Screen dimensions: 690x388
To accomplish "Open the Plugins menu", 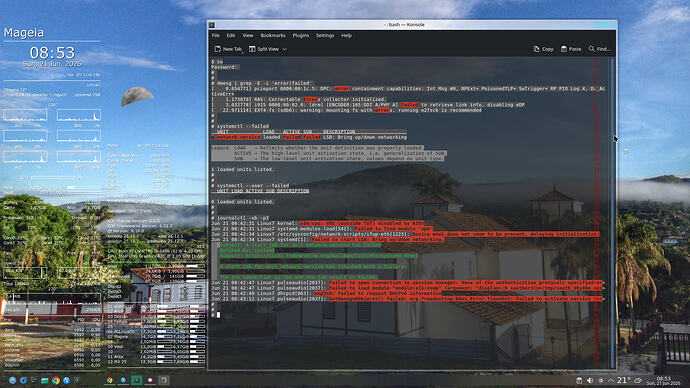I will pos(301,36).
